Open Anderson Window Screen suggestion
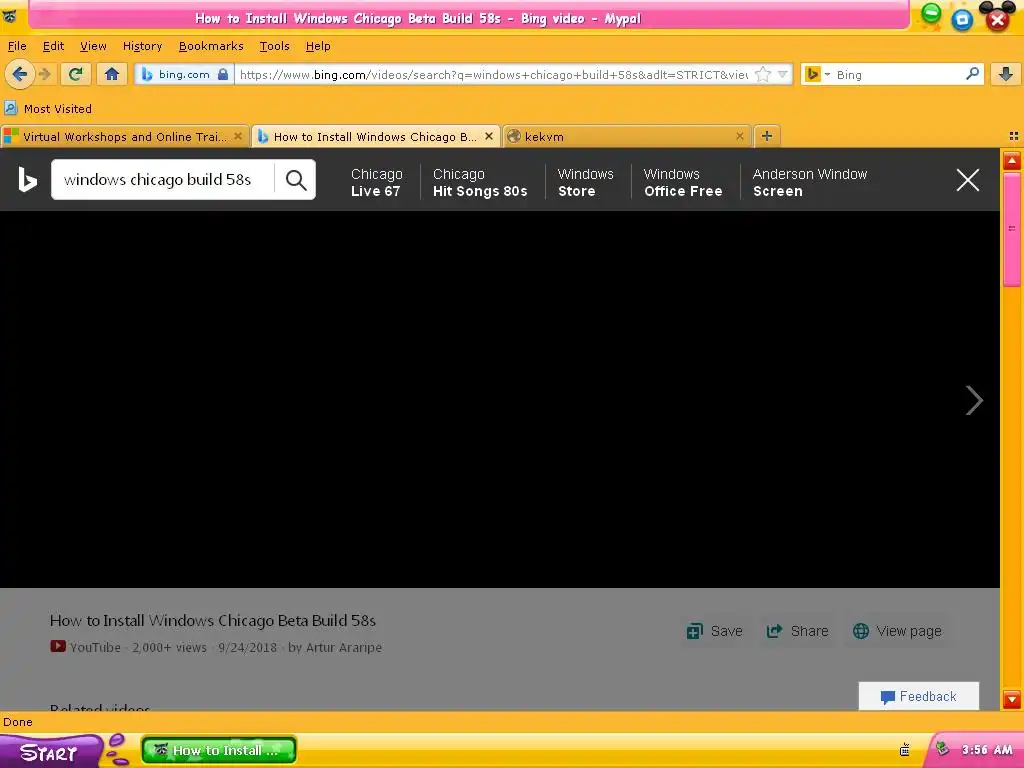1024x768 pixels. pos(810,182)
